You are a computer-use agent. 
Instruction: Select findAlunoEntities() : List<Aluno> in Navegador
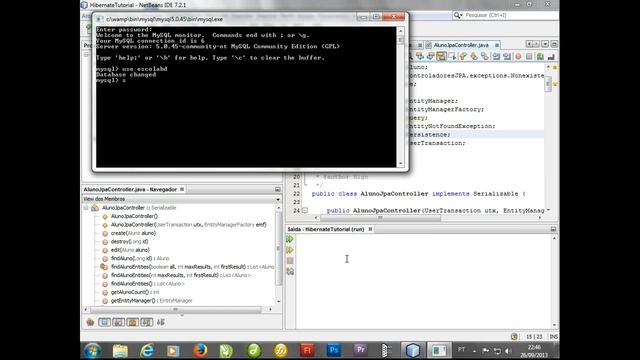147,284
